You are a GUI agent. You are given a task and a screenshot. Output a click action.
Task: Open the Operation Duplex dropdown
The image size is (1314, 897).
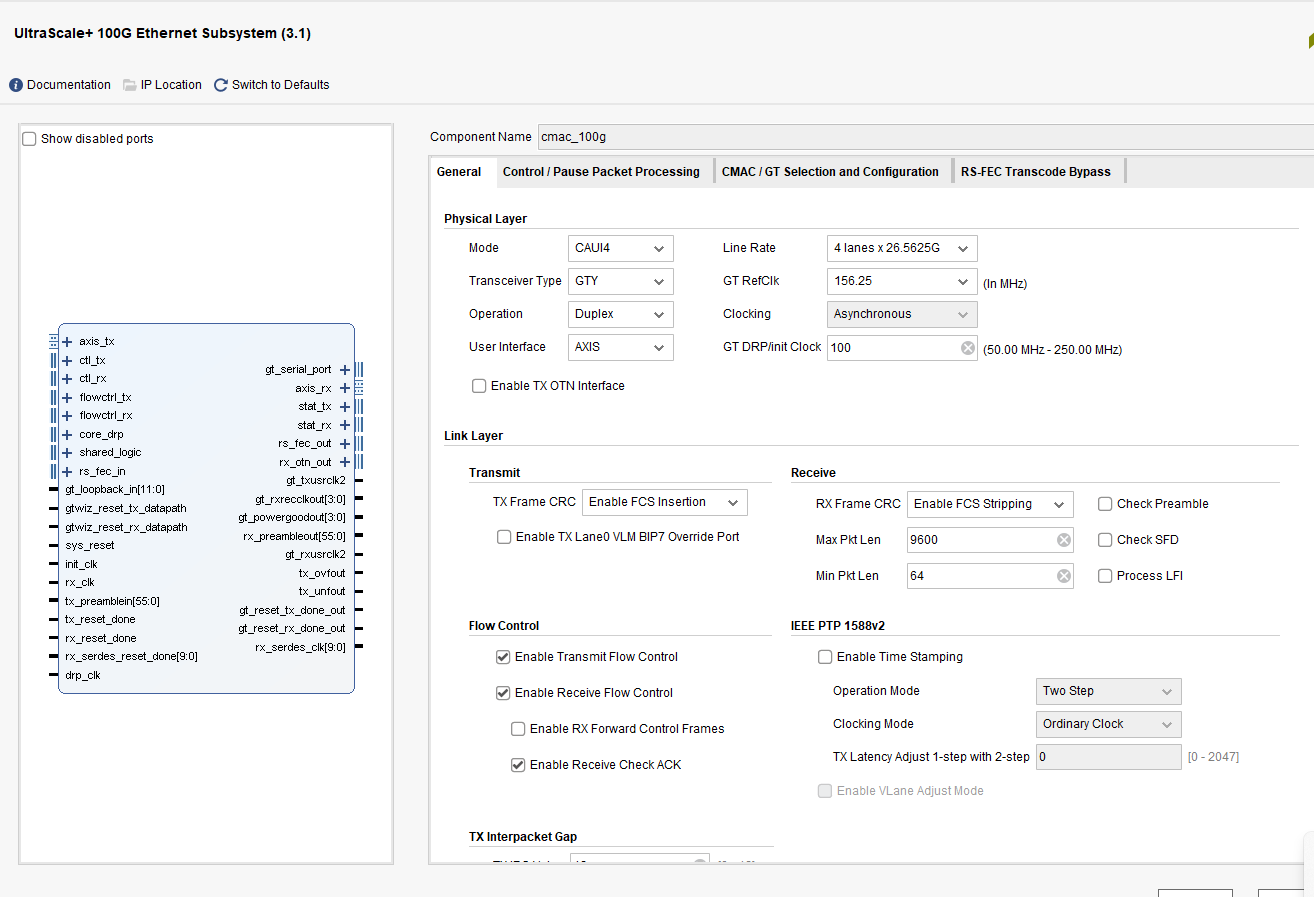point(621,314)
